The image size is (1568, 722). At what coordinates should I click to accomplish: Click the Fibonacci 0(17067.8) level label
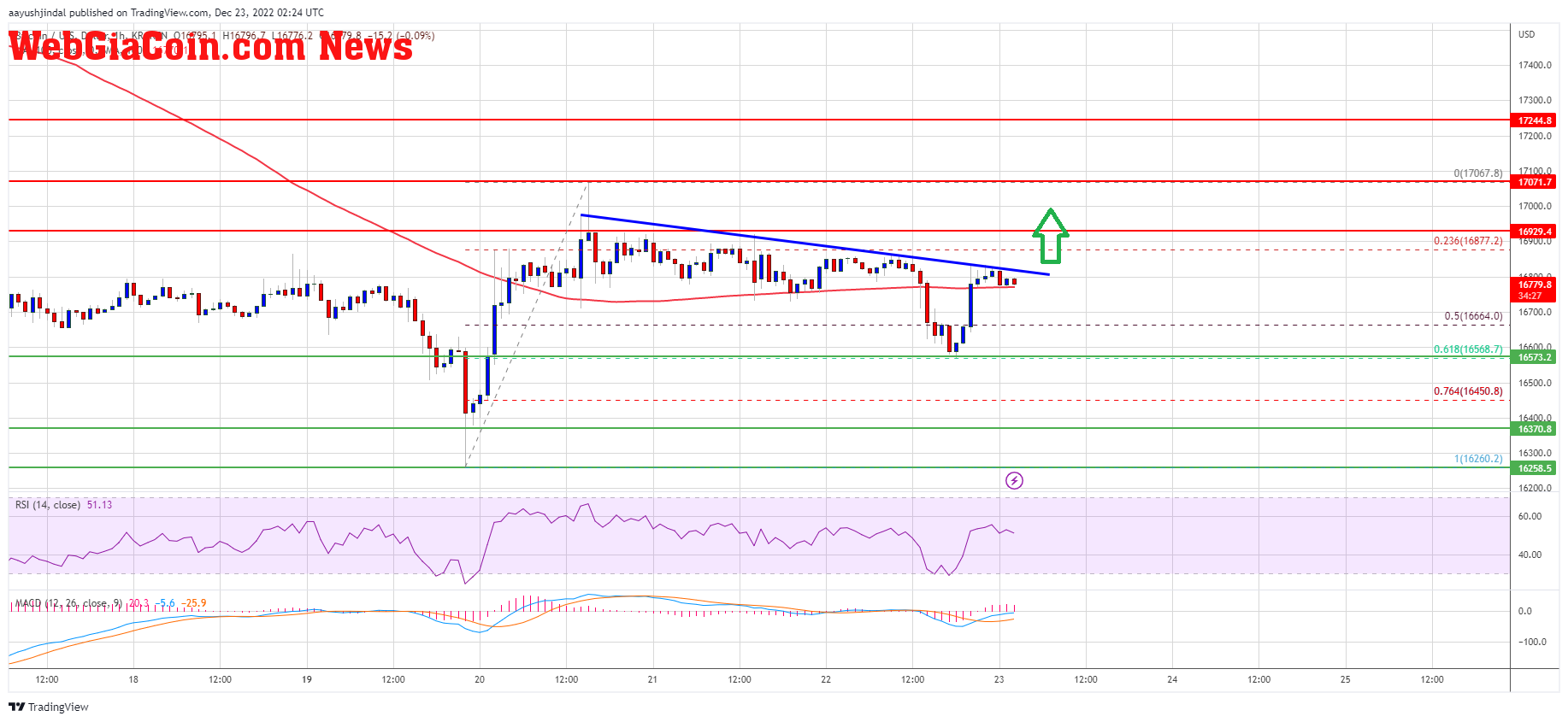pos(1477,173)
